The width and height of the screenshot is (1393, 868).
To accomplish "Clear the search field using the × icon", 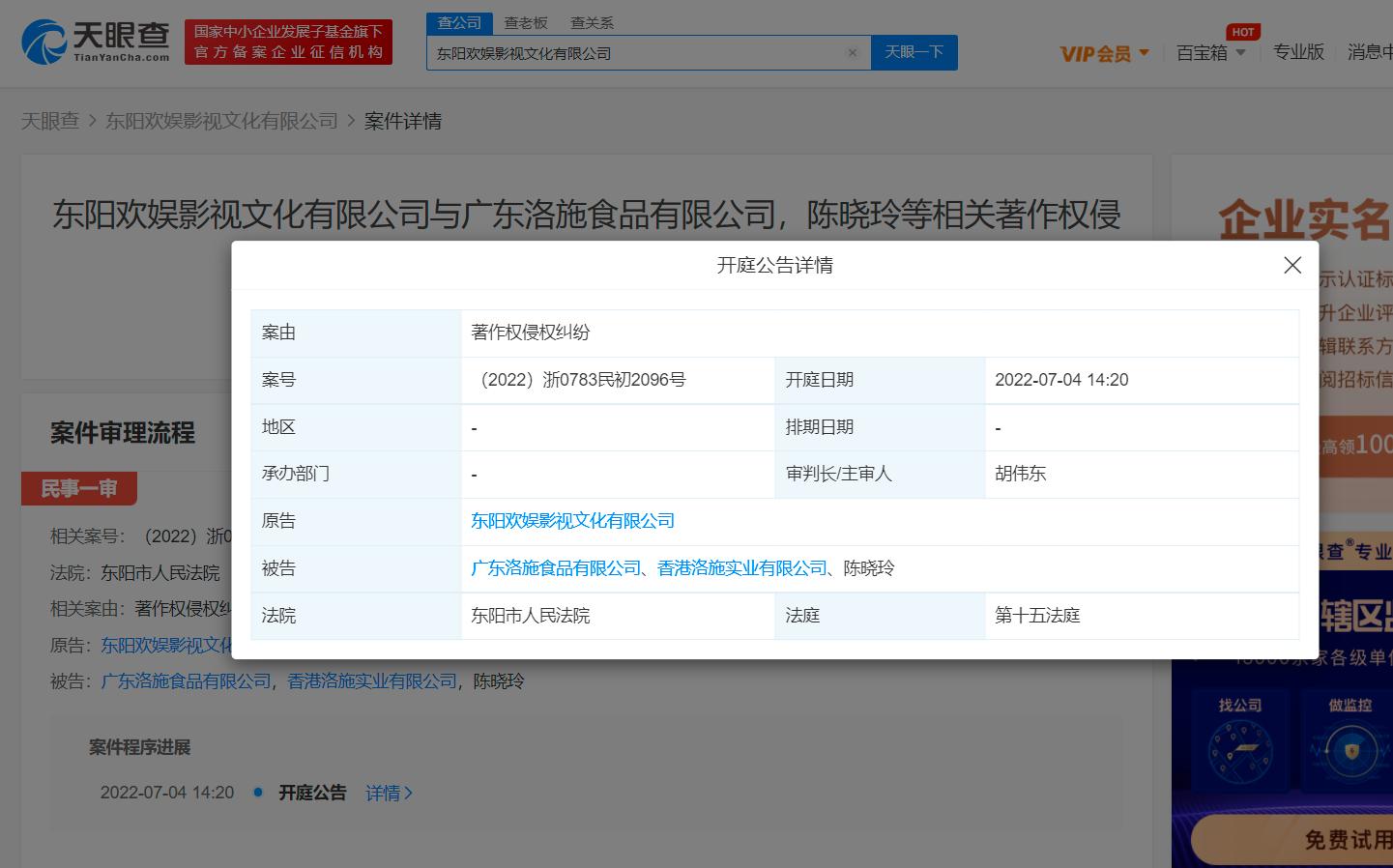I will [x=852, y=53].
